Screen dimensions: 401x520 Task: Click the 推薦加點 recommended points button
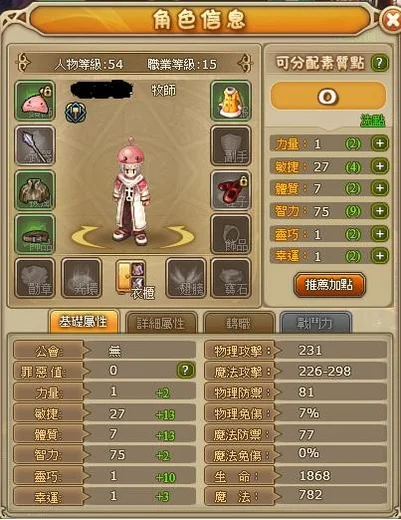click(x=329, y=285)
